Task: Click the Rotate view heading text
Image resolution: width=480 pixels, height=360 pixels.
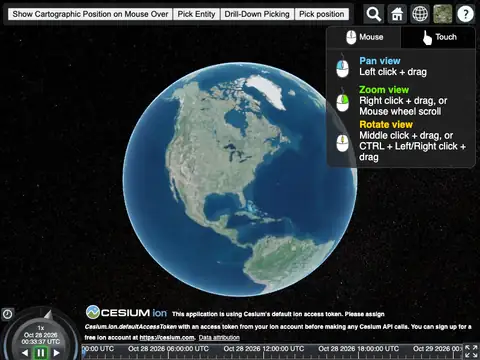Action: [x=386, y=125]
